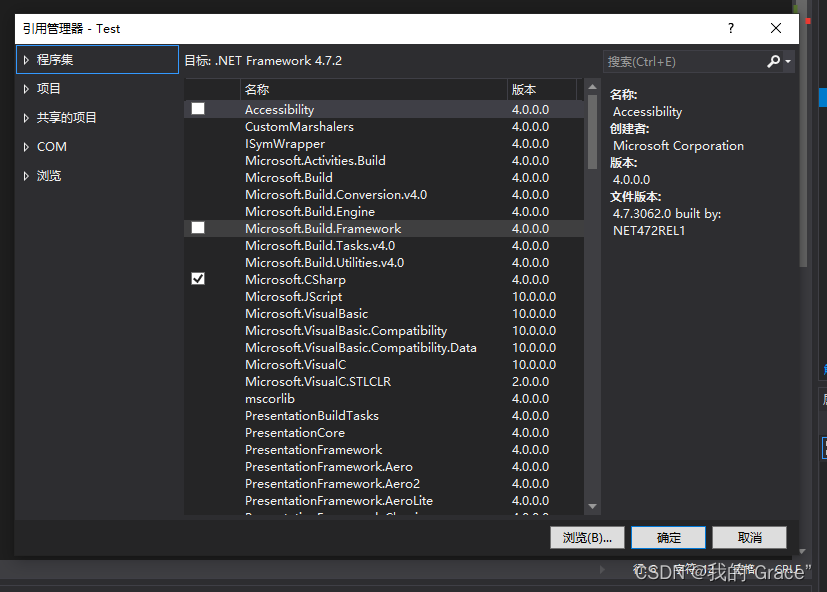Select the Microsoft.Activities.Build row
827x592 pixels.
(384, 160)
